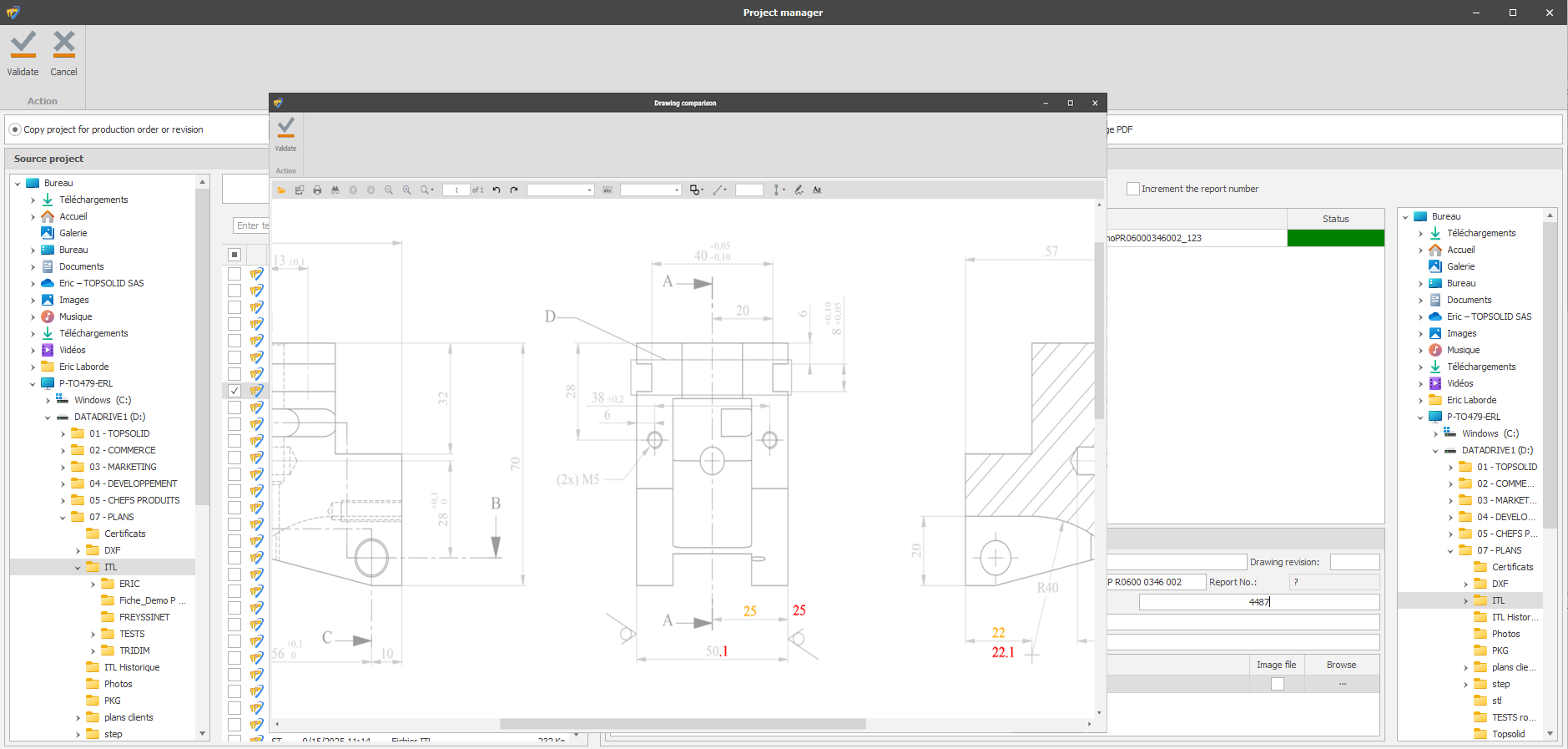Rotate the drawing clockwise
Viewport: 1568px width, 749px height.
pyautogui.click(x=514, y=190)
